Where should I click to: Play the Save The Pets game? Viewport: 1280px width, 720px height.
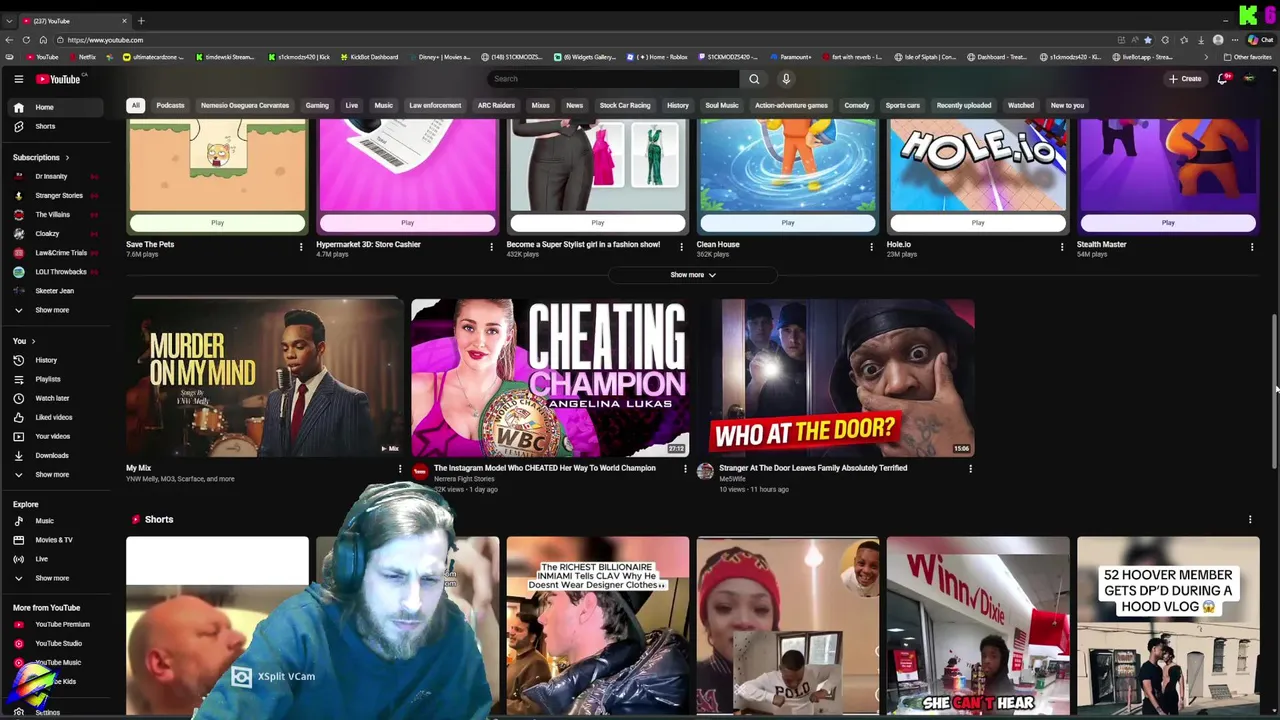pyautogui.click(x=217, y=223)
